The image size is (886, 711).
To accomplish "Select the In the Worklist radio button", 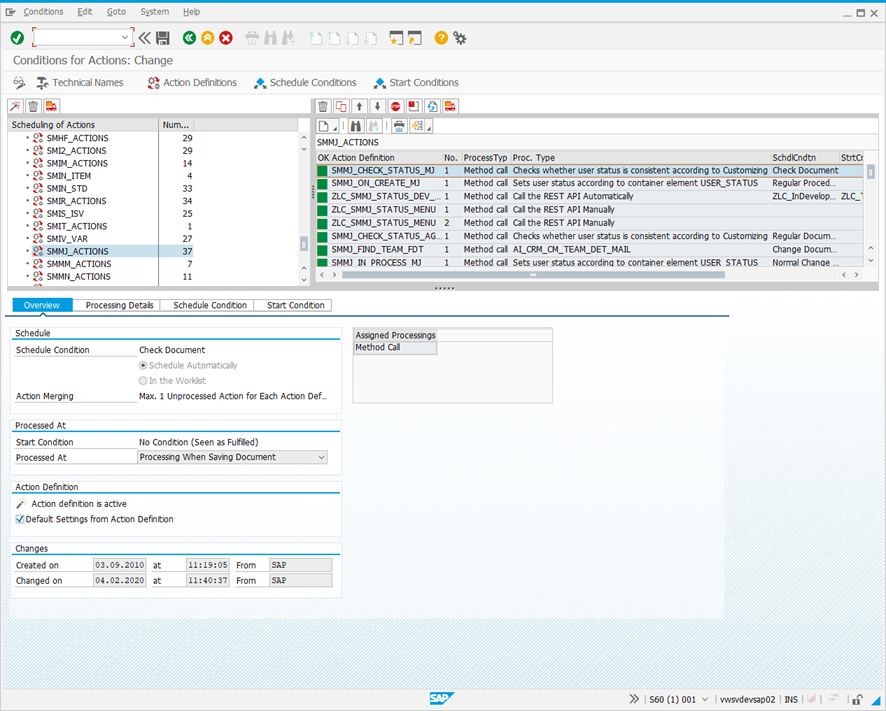I will [x=143, y=381].
